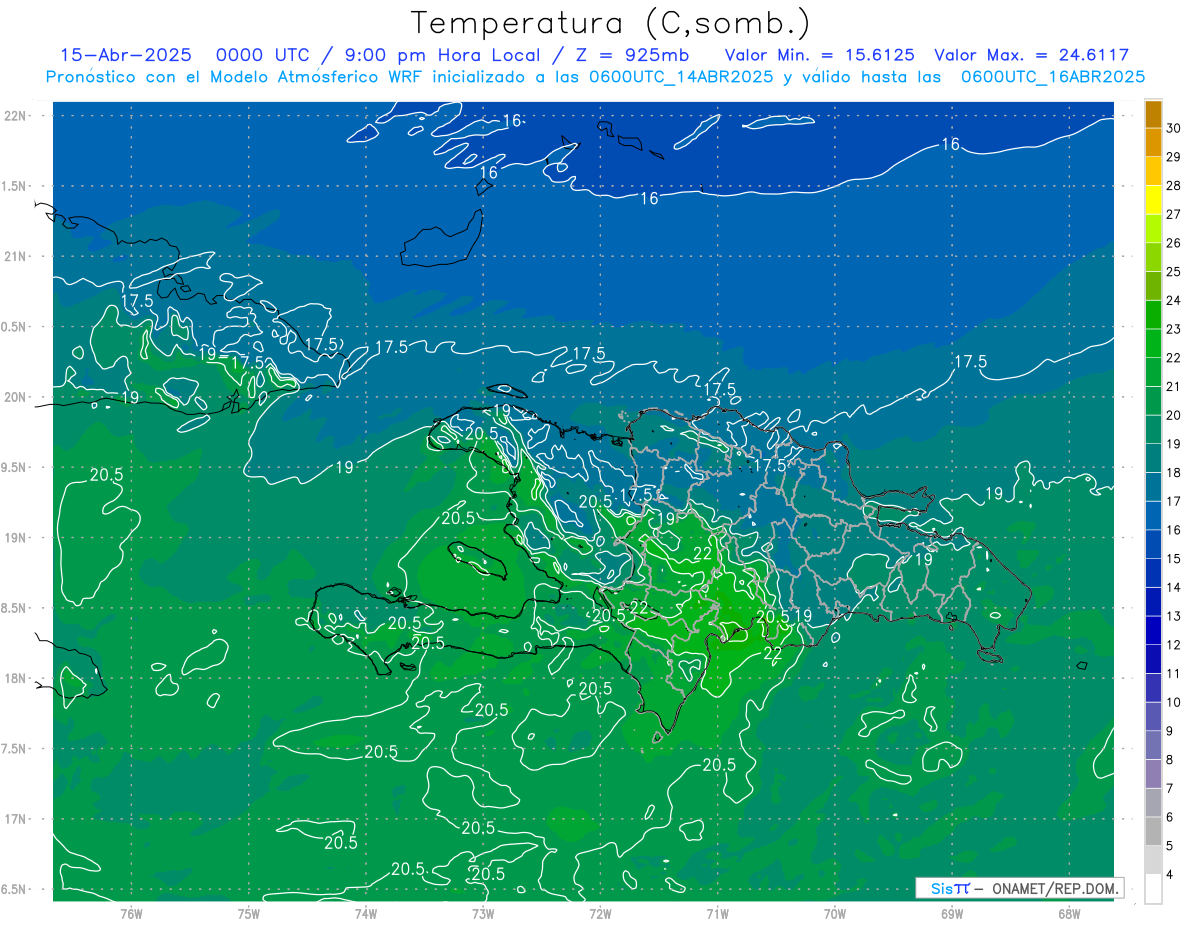Click the "74W" longitude axis label

(366, 913)
